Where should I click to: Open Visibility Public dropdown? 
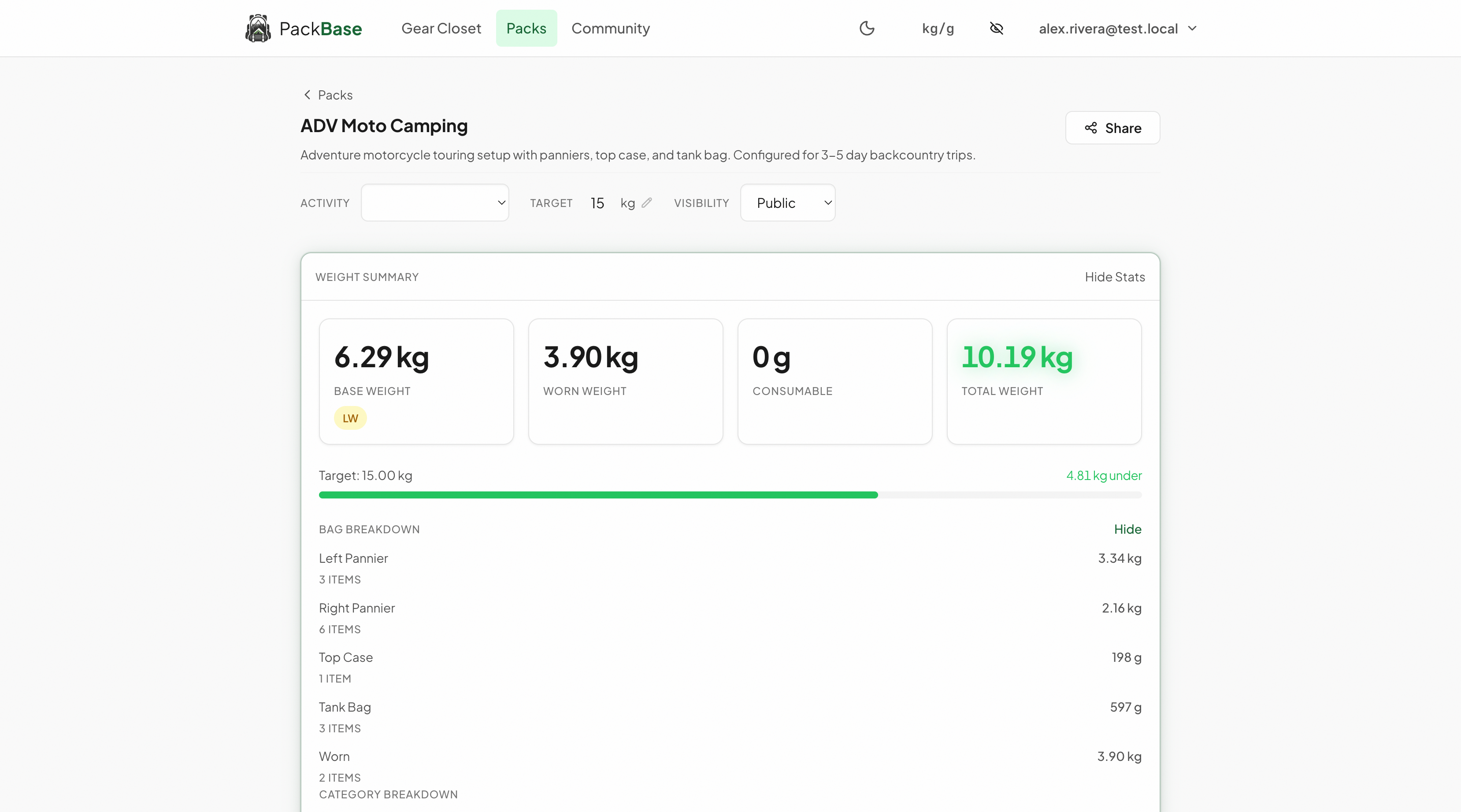(x=787, y=203)
